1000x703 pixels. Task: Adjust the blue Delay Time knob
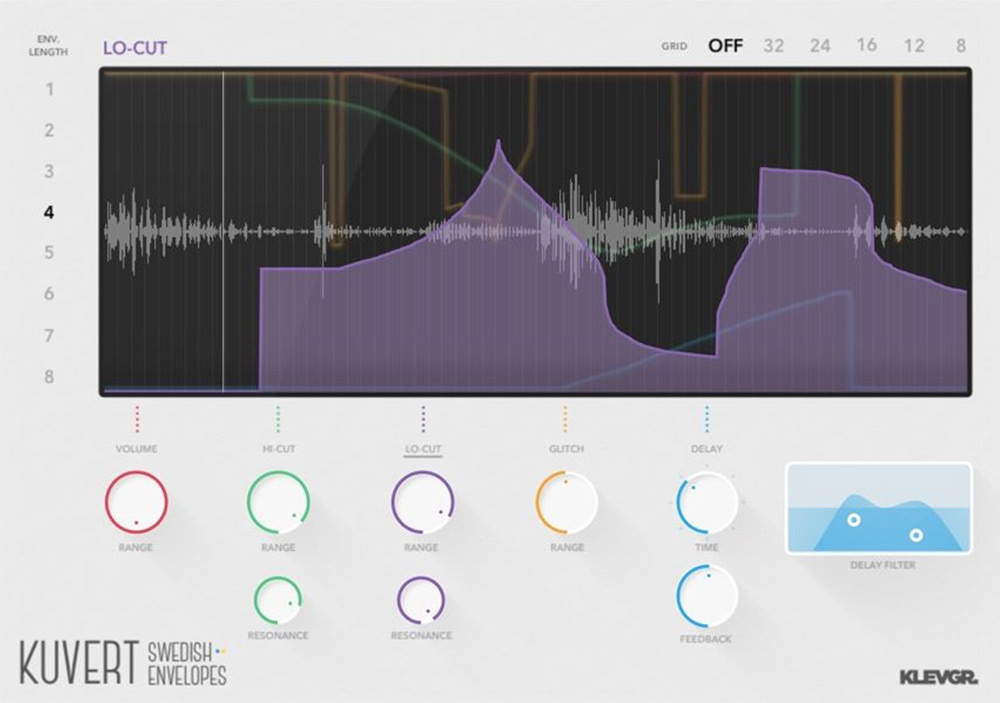pos(707,503)
